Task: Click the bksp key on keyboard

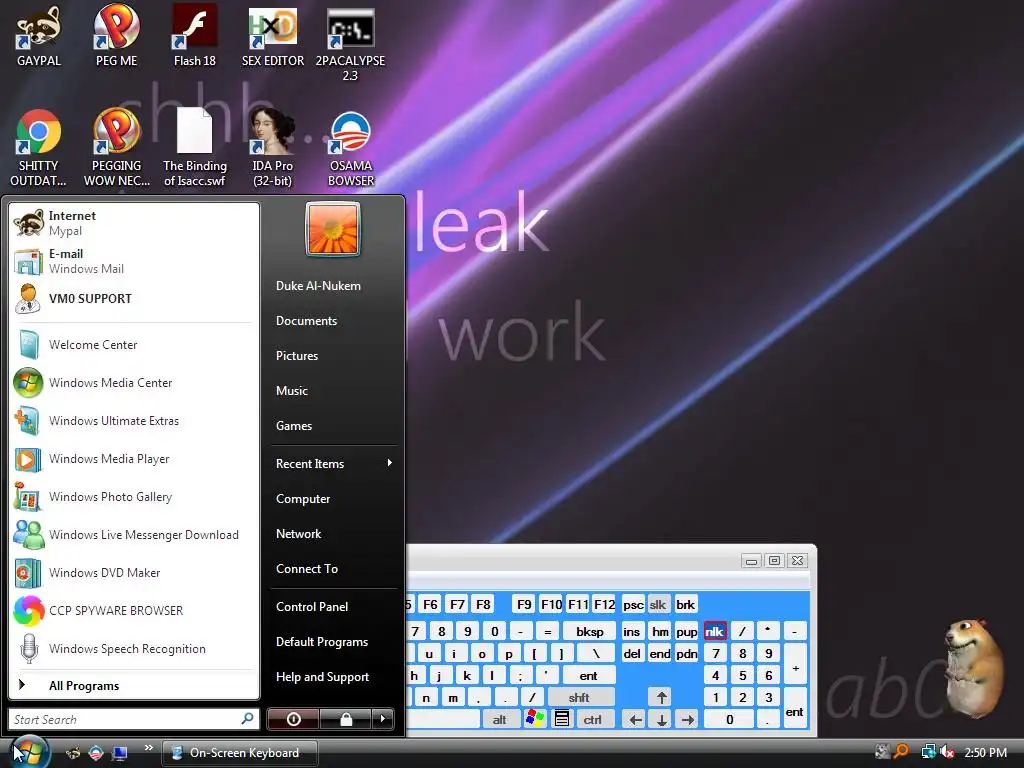Action: (x=590, y=632)
